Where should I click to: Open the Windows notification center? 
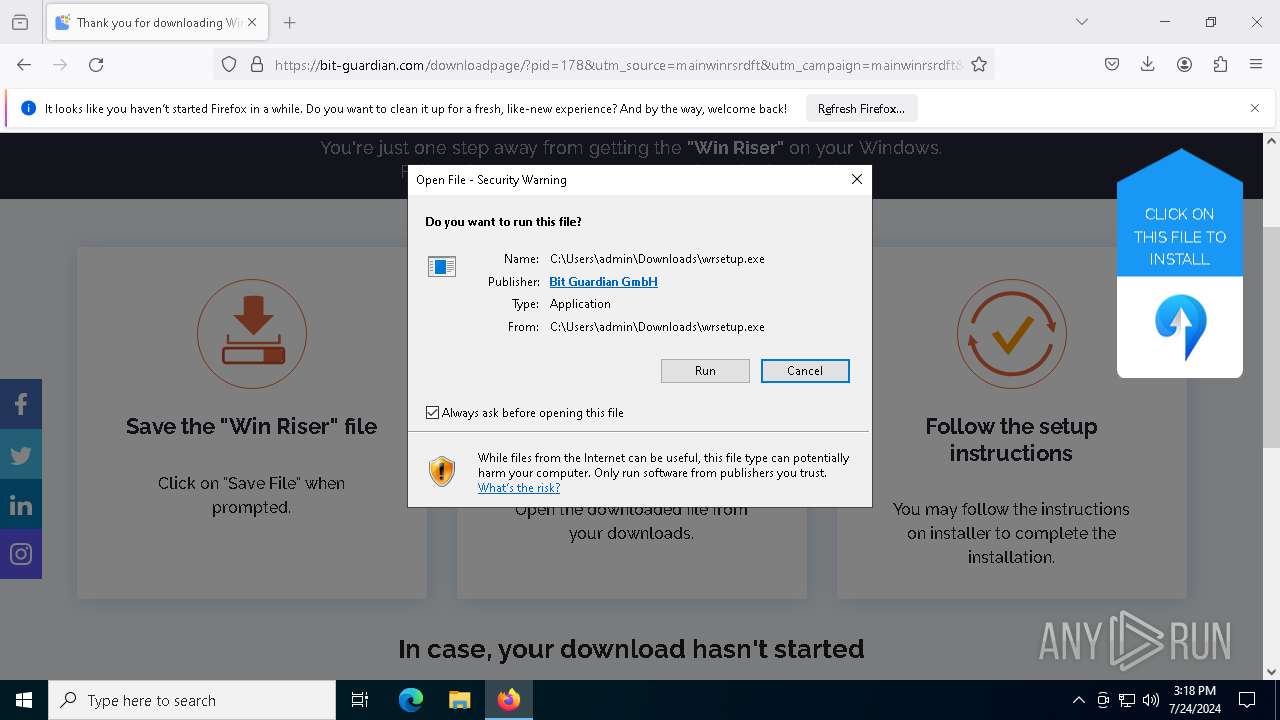click(1247, 700)
